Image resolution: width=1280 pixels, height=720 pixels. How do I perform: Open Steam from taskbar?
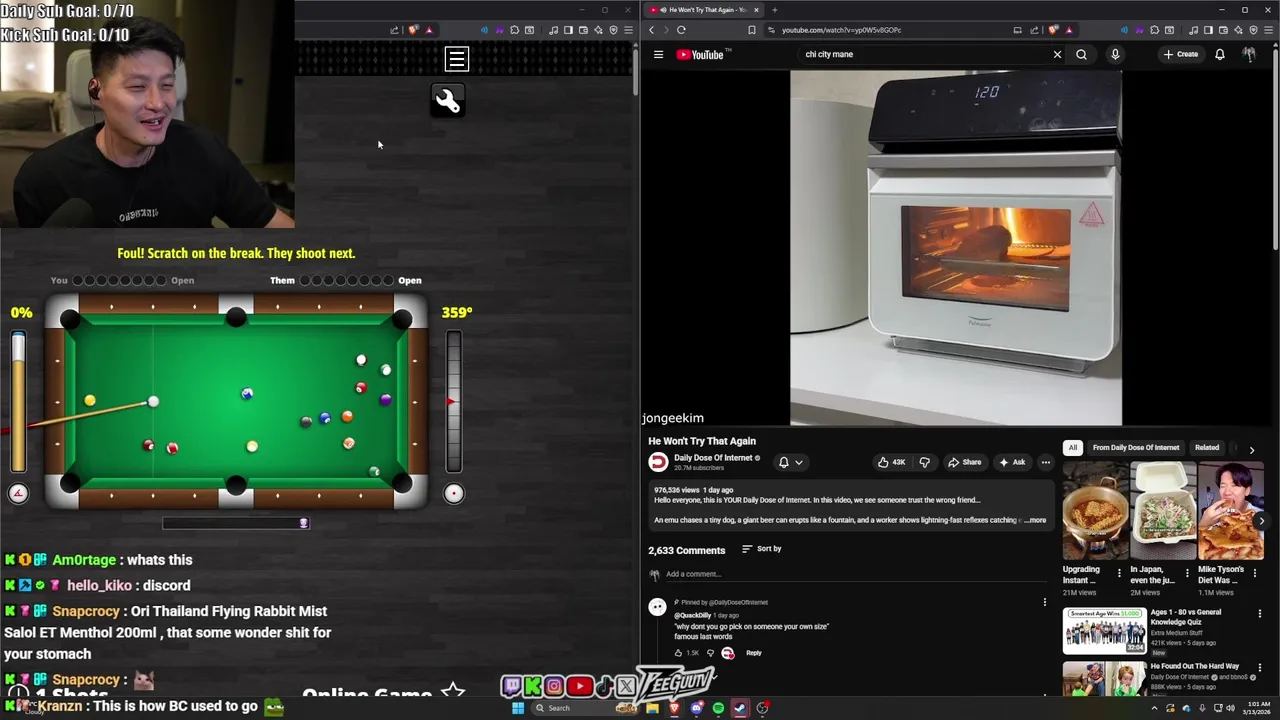[x=740, y=708]
